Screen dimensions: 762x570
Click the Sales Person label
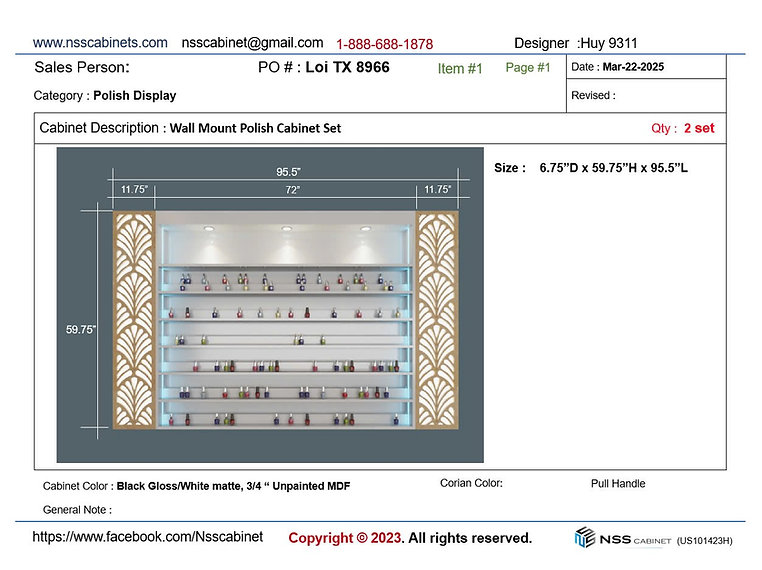(82, 67)
